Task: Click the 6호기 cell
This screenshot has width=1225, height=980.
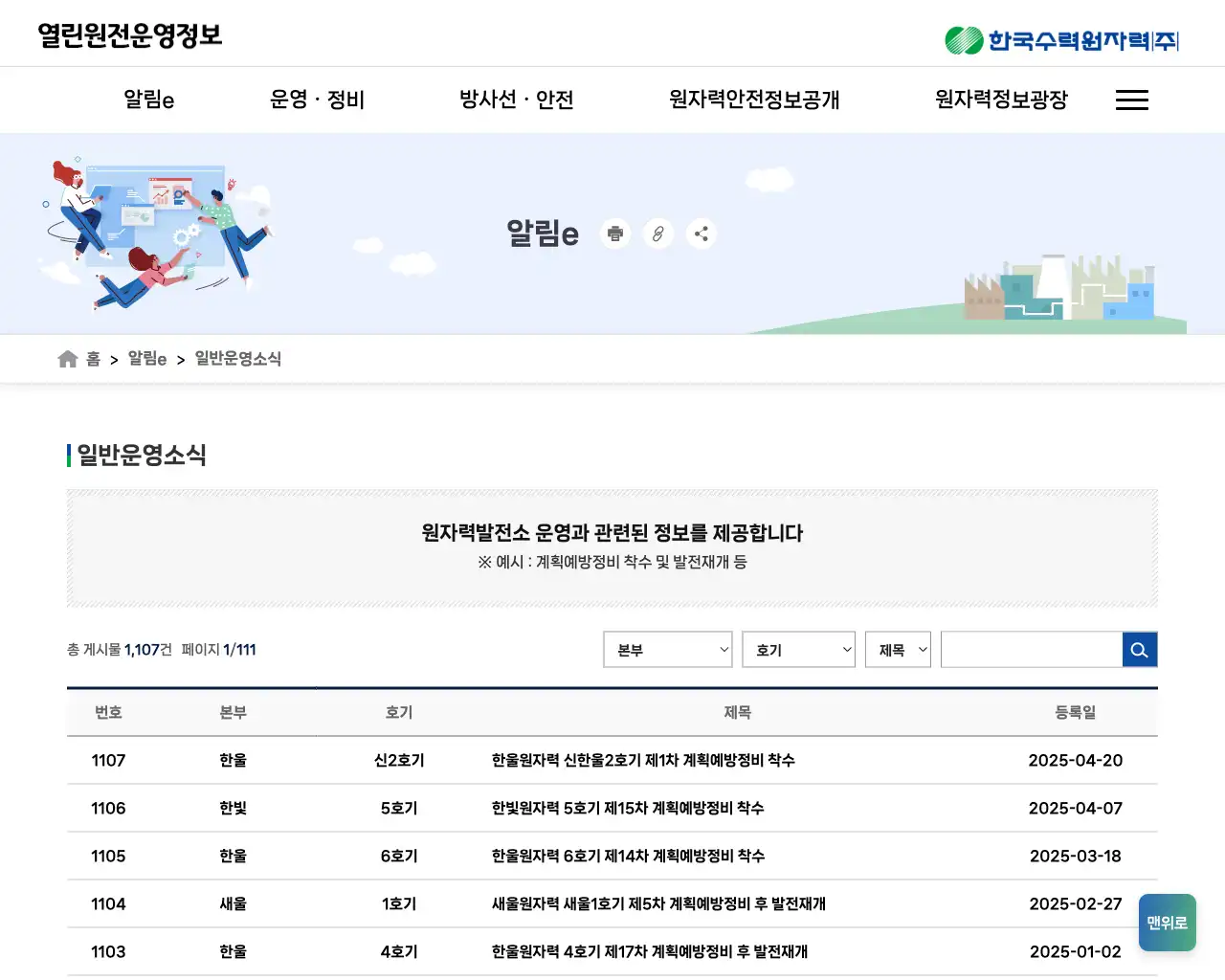Action: (399, 857)
